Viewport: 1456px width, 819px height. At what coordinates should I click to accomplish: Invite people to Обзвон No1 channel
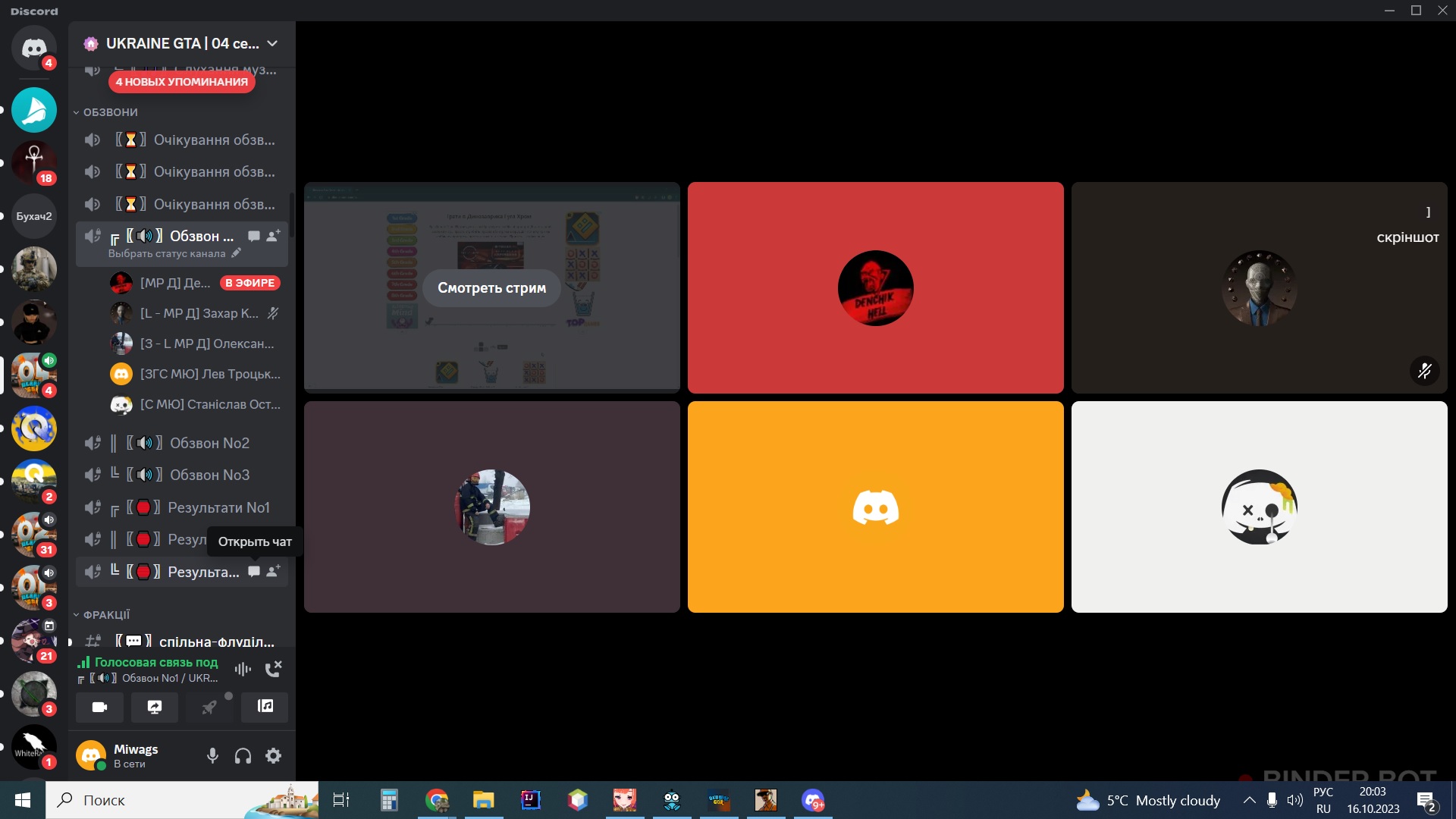click(x=273, y=236)
